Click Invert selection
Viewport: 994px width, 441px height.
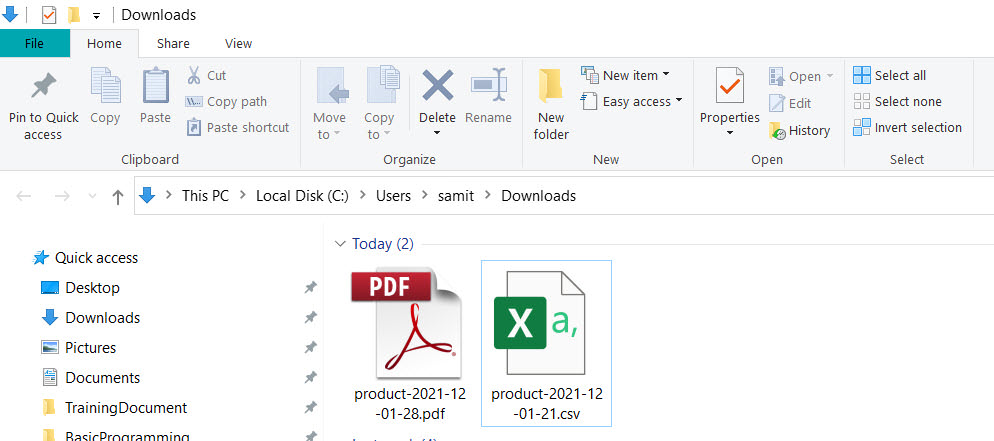pos(907,127)
